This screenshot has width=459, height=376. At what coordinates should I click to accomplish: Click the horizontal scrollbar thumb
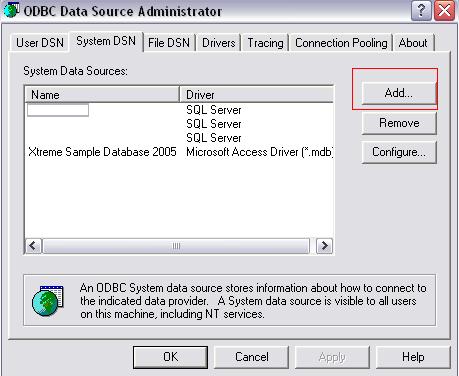[176, 246]
